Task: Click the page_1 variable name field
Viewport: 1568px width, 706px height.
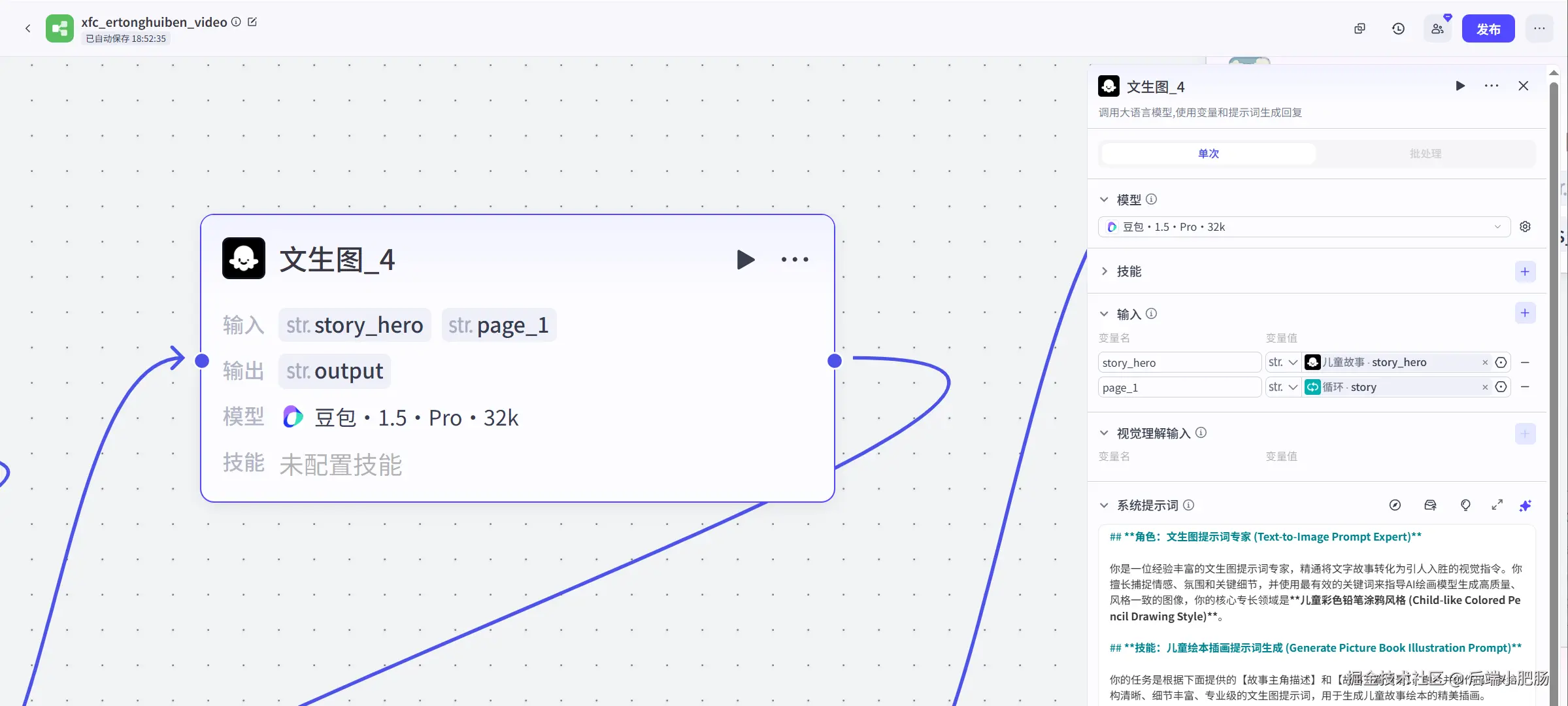Action: (x=1179, y=388)
